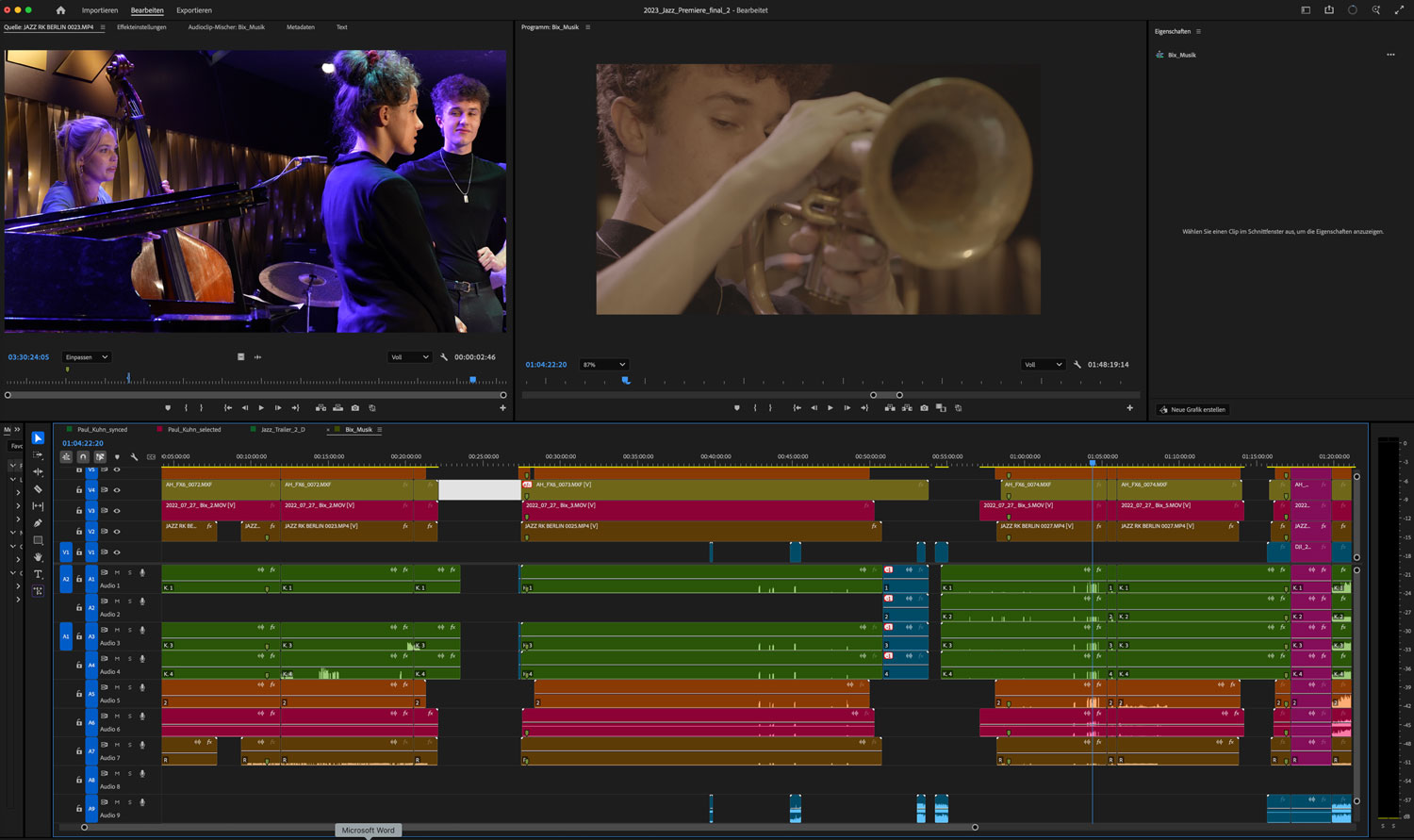1414x840 pixels.
Task: Add a marker in the timeline header
Action: pos(117,457)
